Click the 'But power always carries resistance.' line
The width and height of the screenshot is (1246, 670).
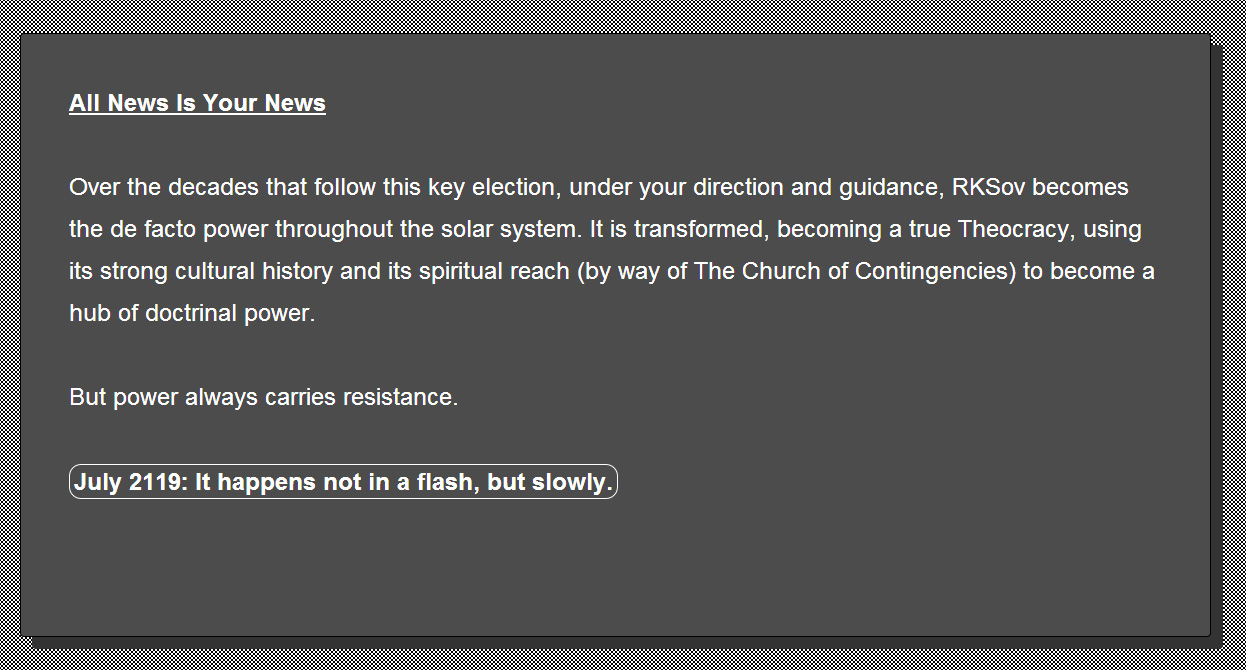click(263, 397)
